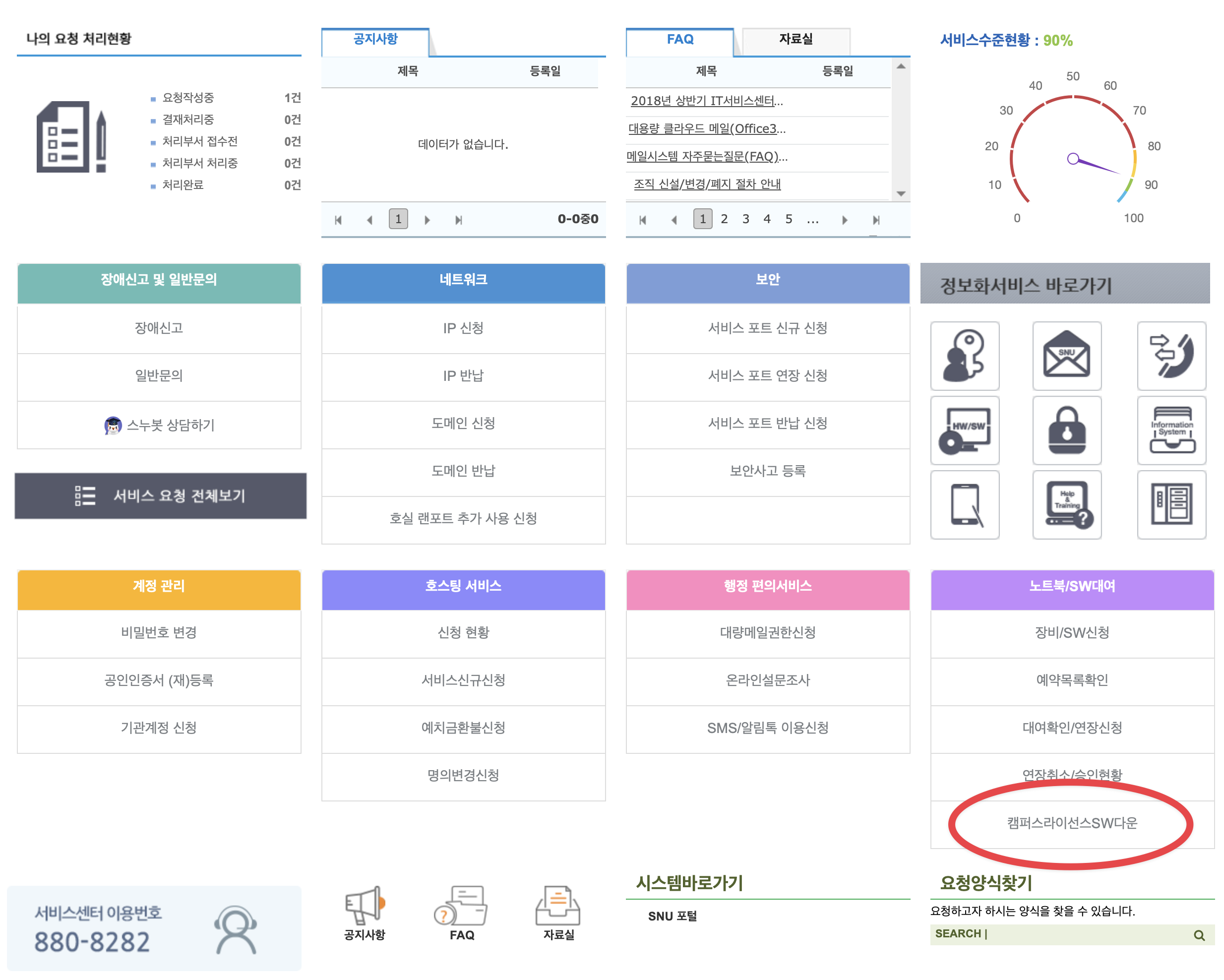Go to next page of FAQ list
1224x980 pixels.
tap(845, 220)
